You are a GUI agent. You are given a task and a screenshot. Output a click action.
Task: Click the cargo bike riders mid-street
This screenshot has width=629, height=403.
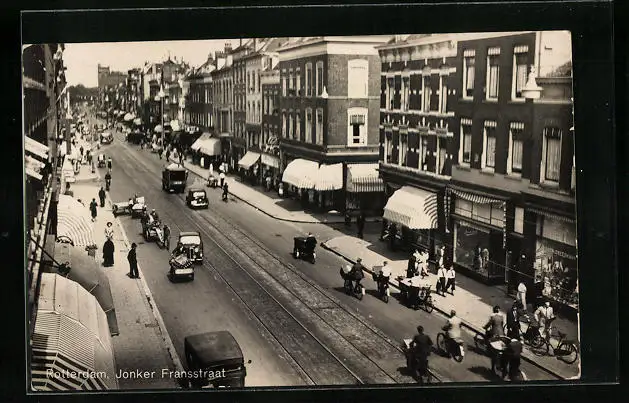click(366, 278)
